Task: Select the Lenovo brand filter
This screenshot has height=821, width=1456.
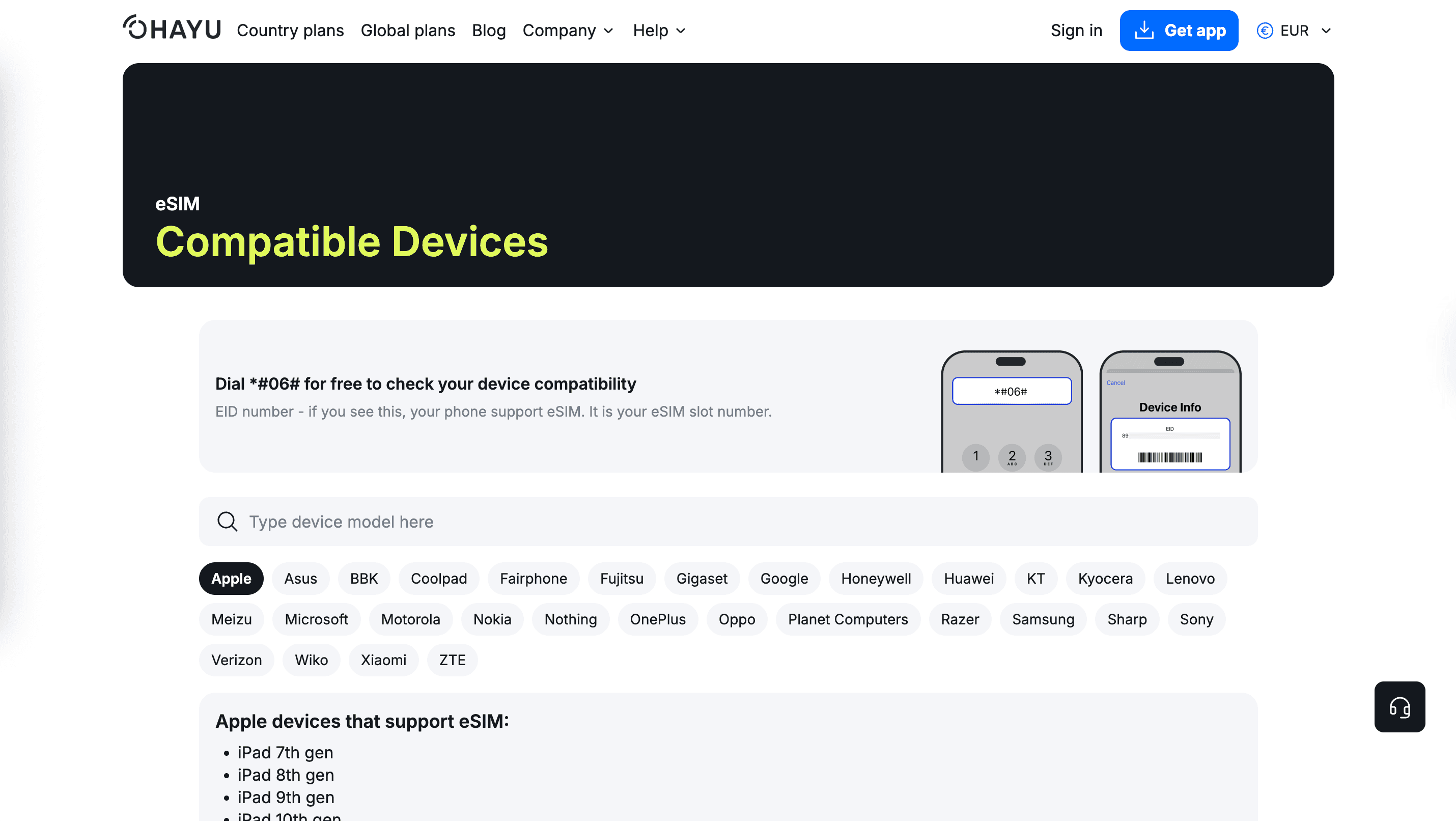Action: pos(1190,579)
